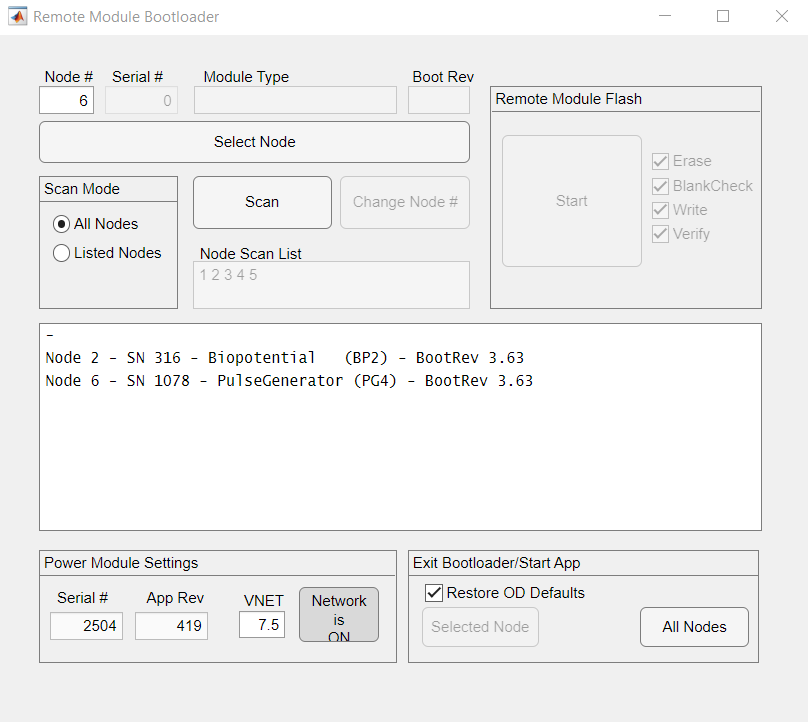Click the Change Node # button

405,202
